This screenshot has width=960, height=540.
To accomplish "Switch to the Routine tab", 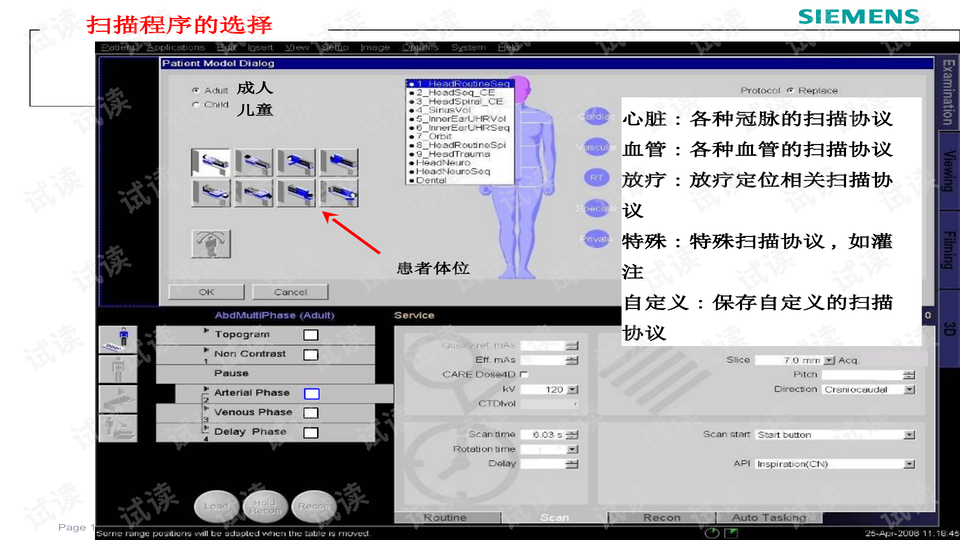I will pos(446,517).
